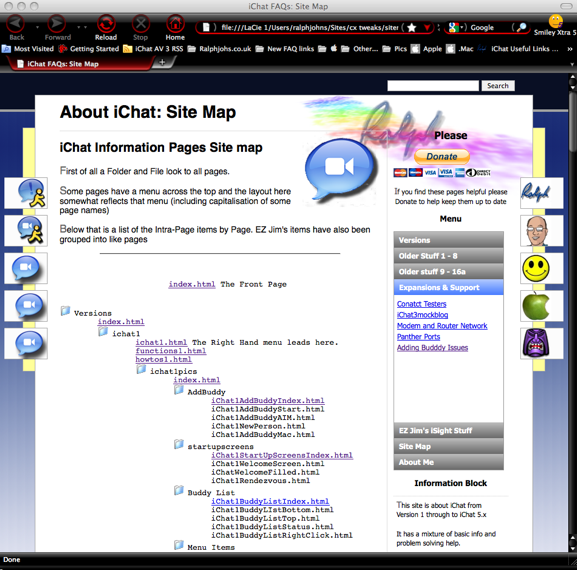Open the Other... bookmark folder

pyautogui.click(x=360, y=49)
